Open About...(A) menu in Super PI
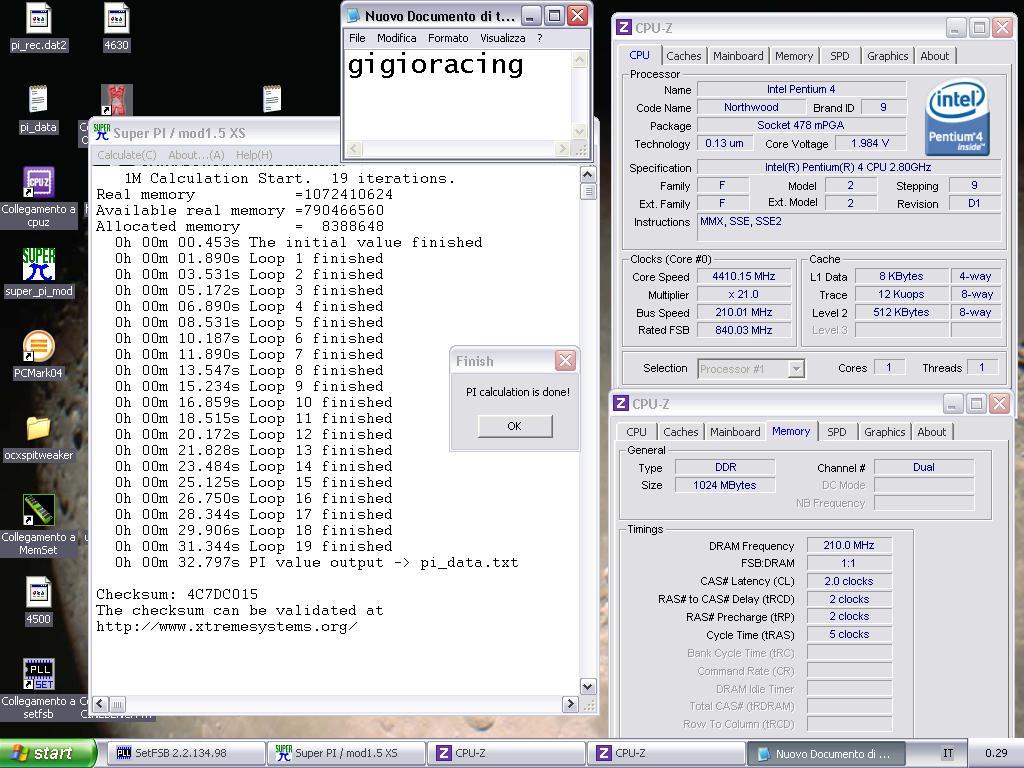The image size is (1024, 768). 196,155
